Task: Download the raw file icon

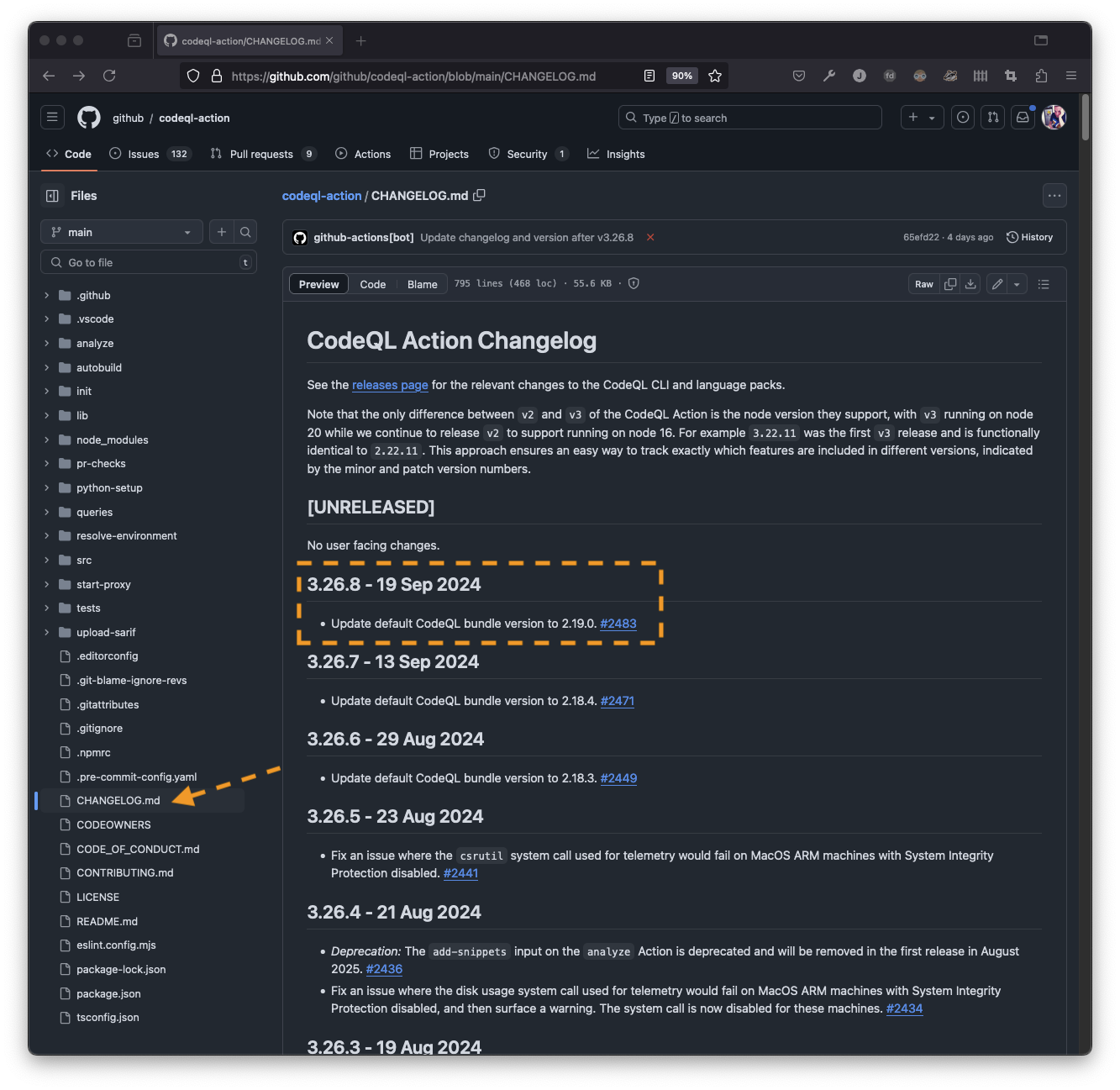Action: [970, 284]
